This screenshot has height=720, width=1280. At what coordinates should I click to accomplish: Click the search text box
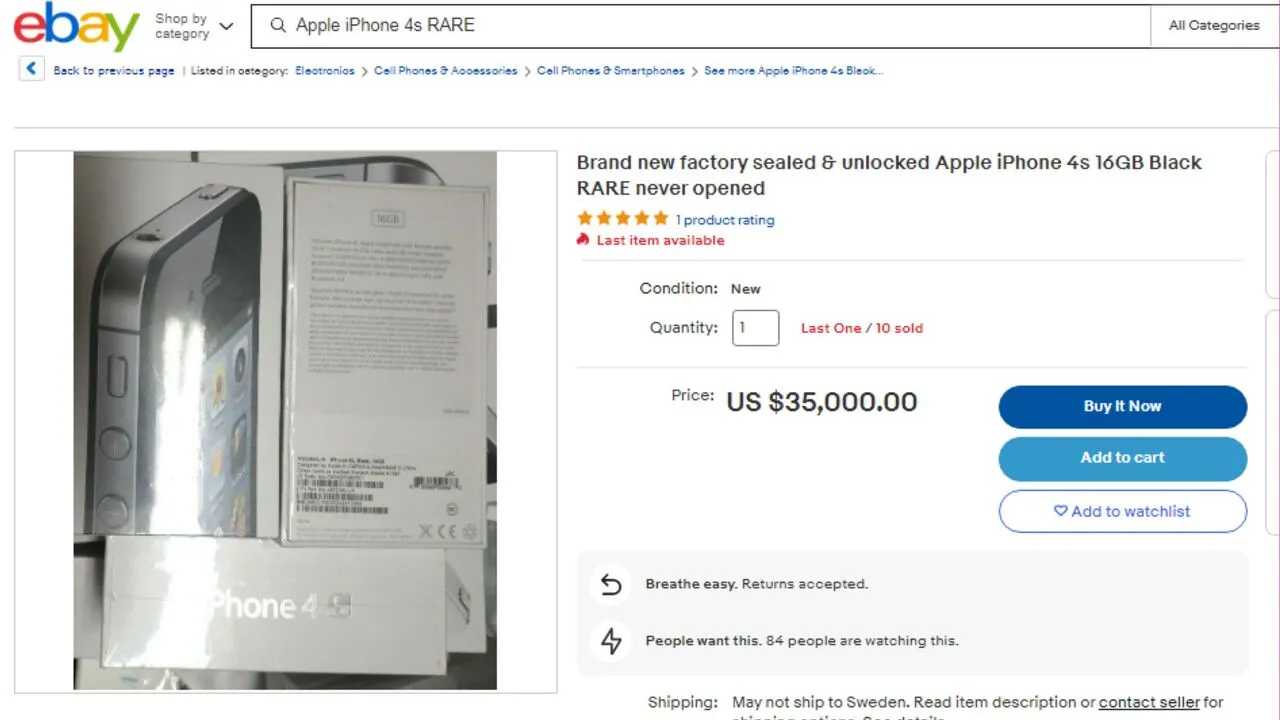[700, 26]
